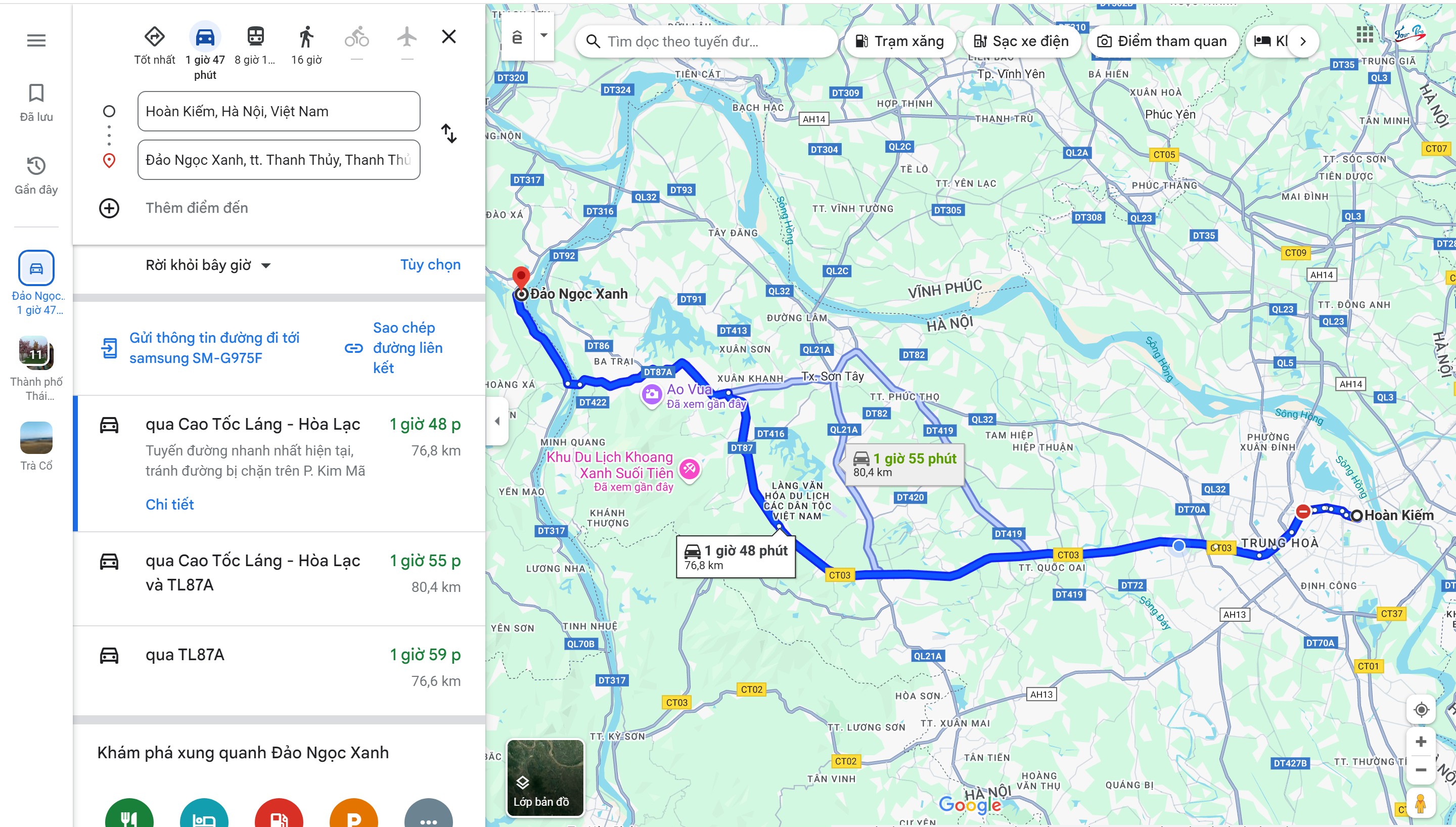
Task: Swap origin and destination arrows
Action: coord(448,134)
